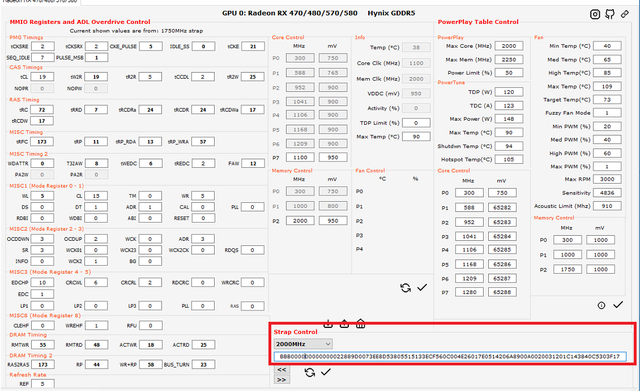Select the REF refresh rate field

tap(42, 384)
